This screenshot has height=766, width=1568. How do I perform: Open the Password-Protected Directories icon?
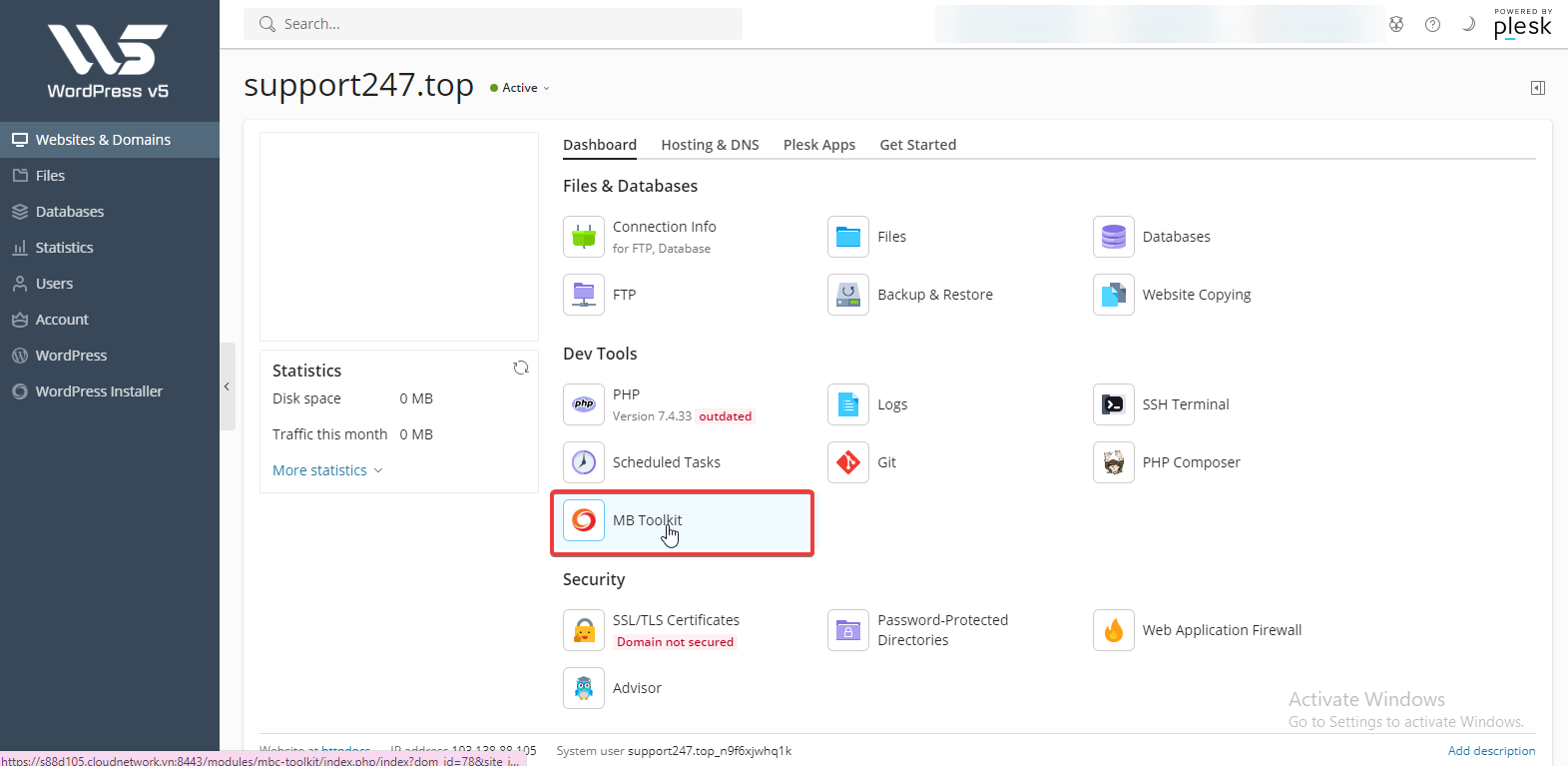click(x=848, y=630)
